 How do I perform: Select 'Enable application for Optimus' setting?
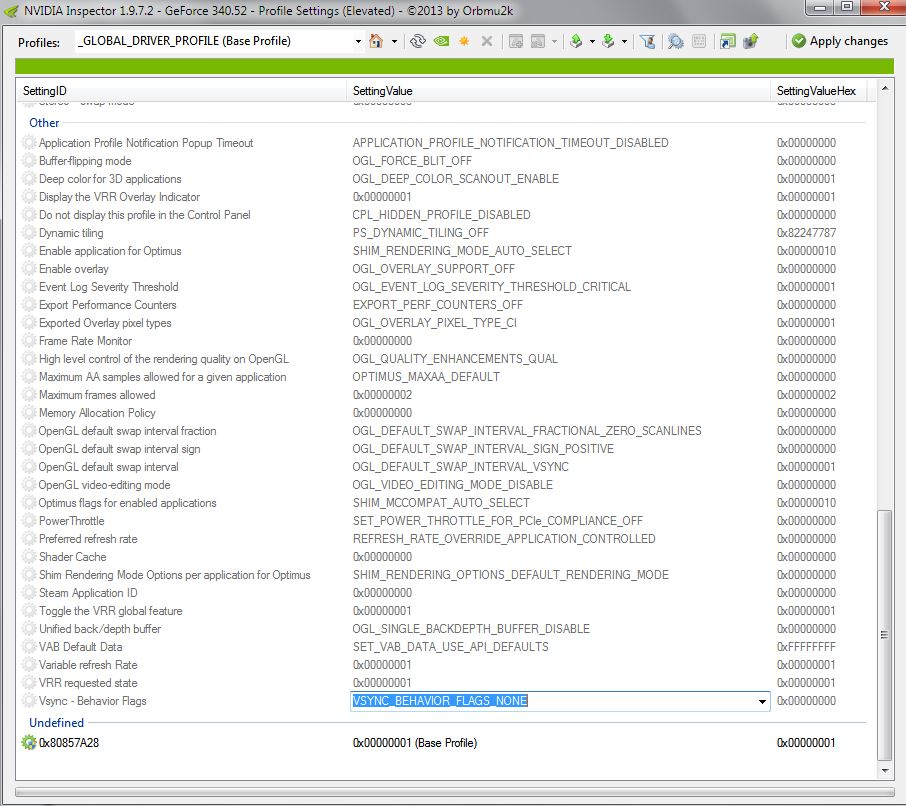(x=110, y=251)
